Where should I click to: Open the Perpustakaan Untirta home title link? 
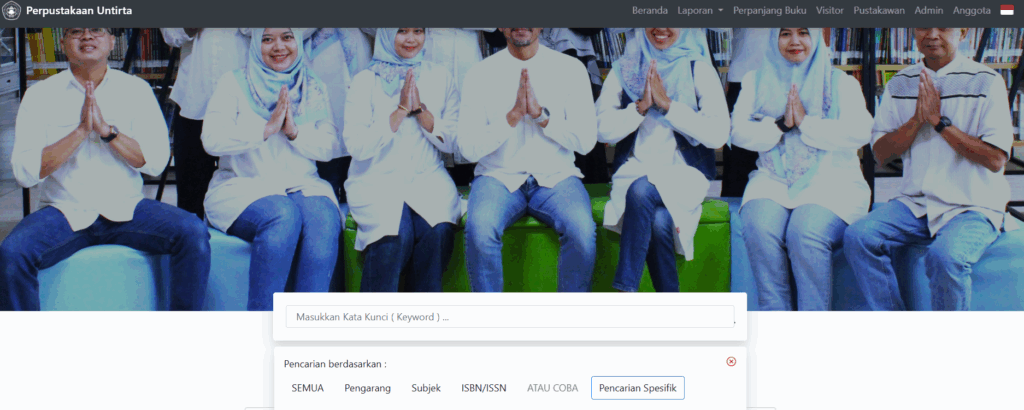(79, 10)
